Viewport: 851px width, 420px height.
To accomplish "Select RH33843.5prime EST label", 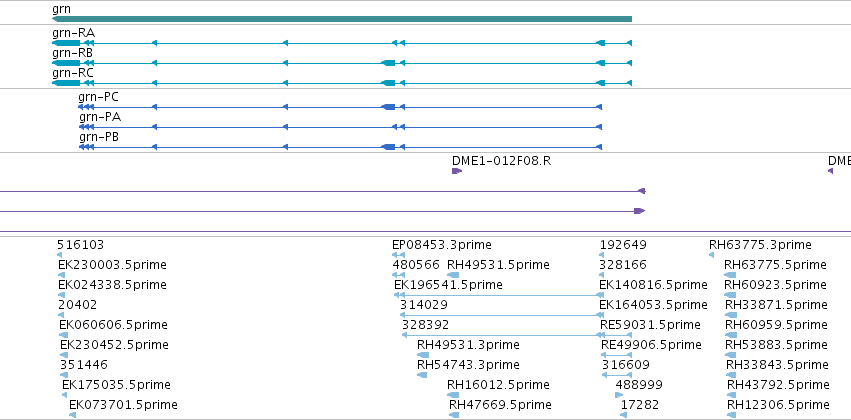I will (x=777, y=365).
